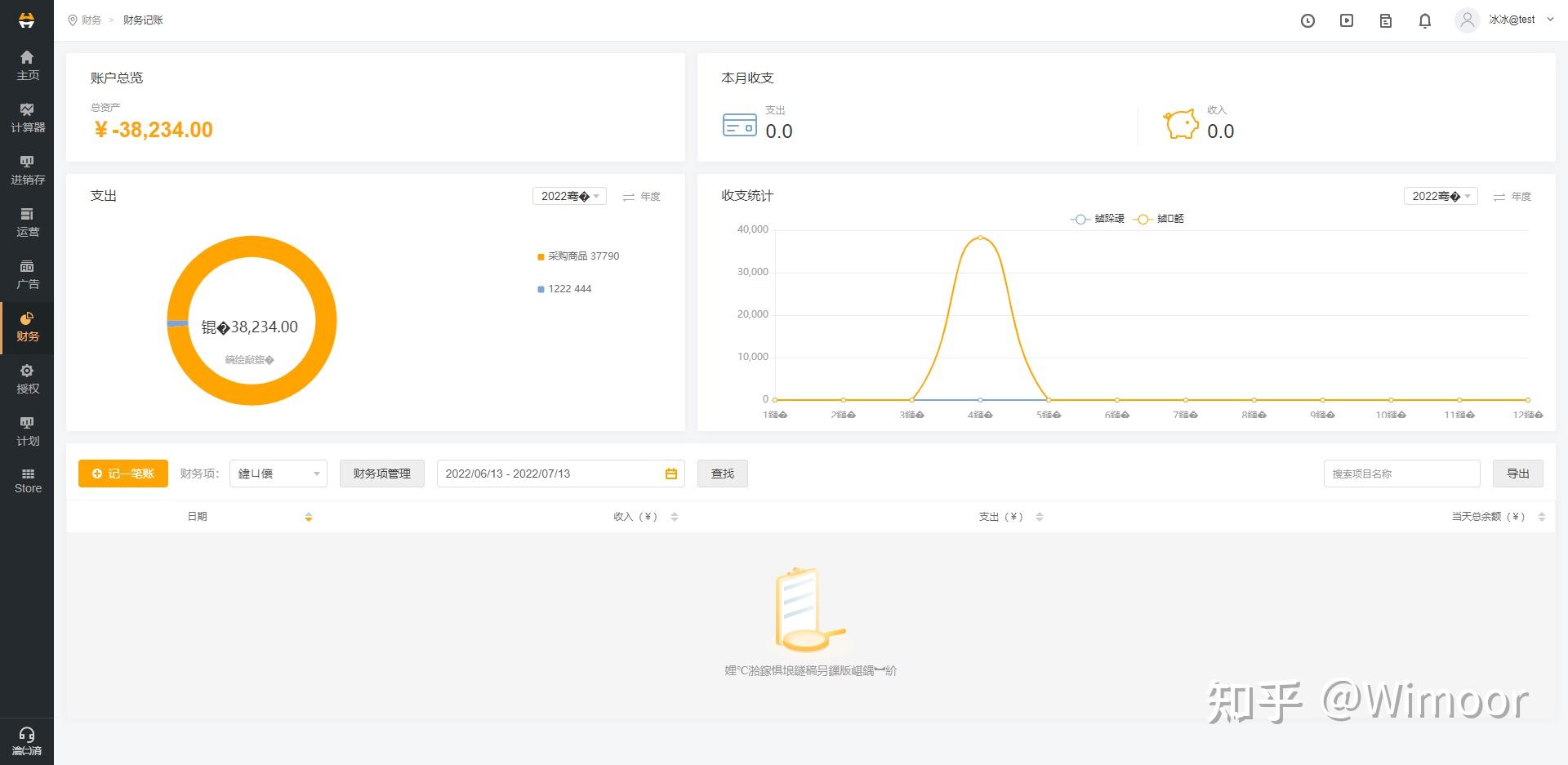Click the calendar icon in date range field
The width and height of the screenshot is (1568, 765).
(671, 474)
